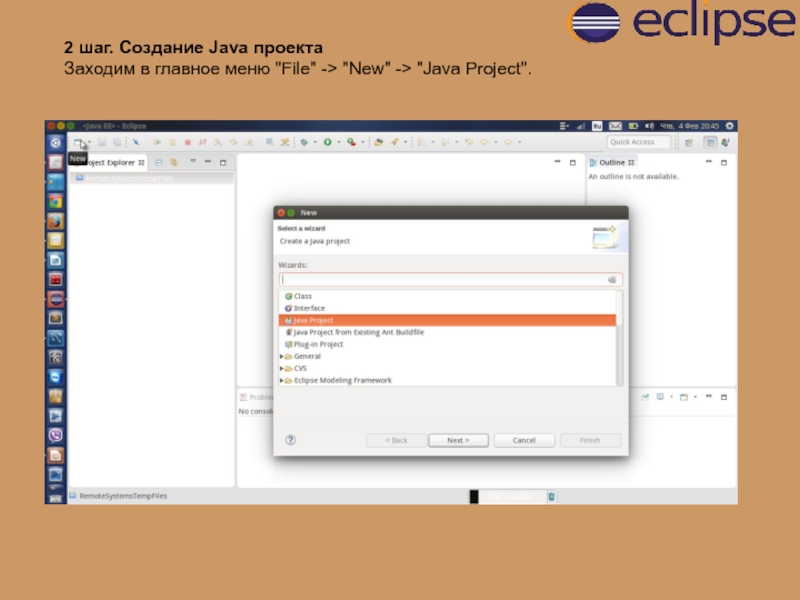Click the Last Edit Location arrow icon
Image resolution: width=800 pixels, height=600 pixels.
[469, 142]
